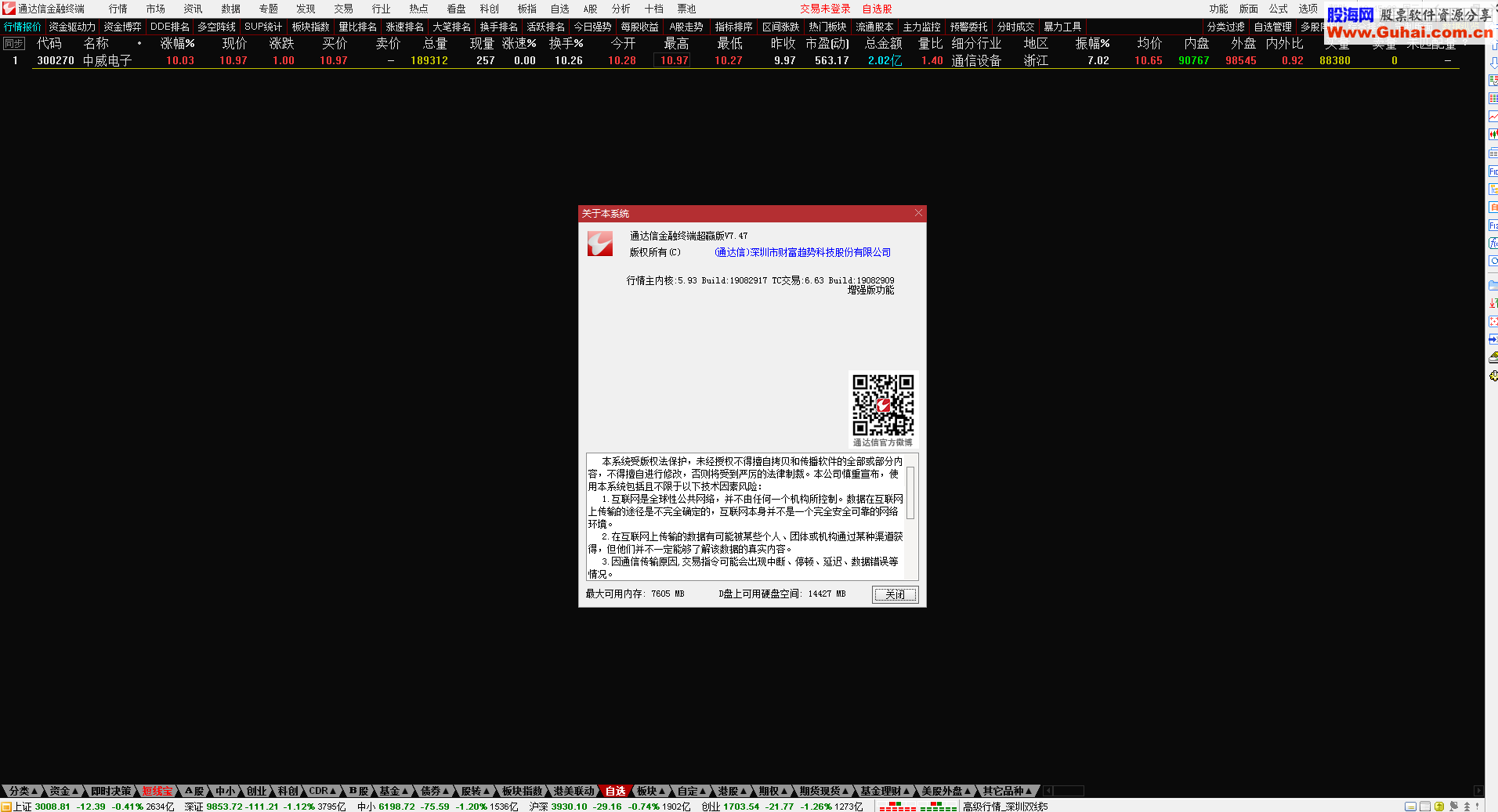Expand the 股转 dropdown tab
This screenshot has height=812, width=1498.
(476, 791)
